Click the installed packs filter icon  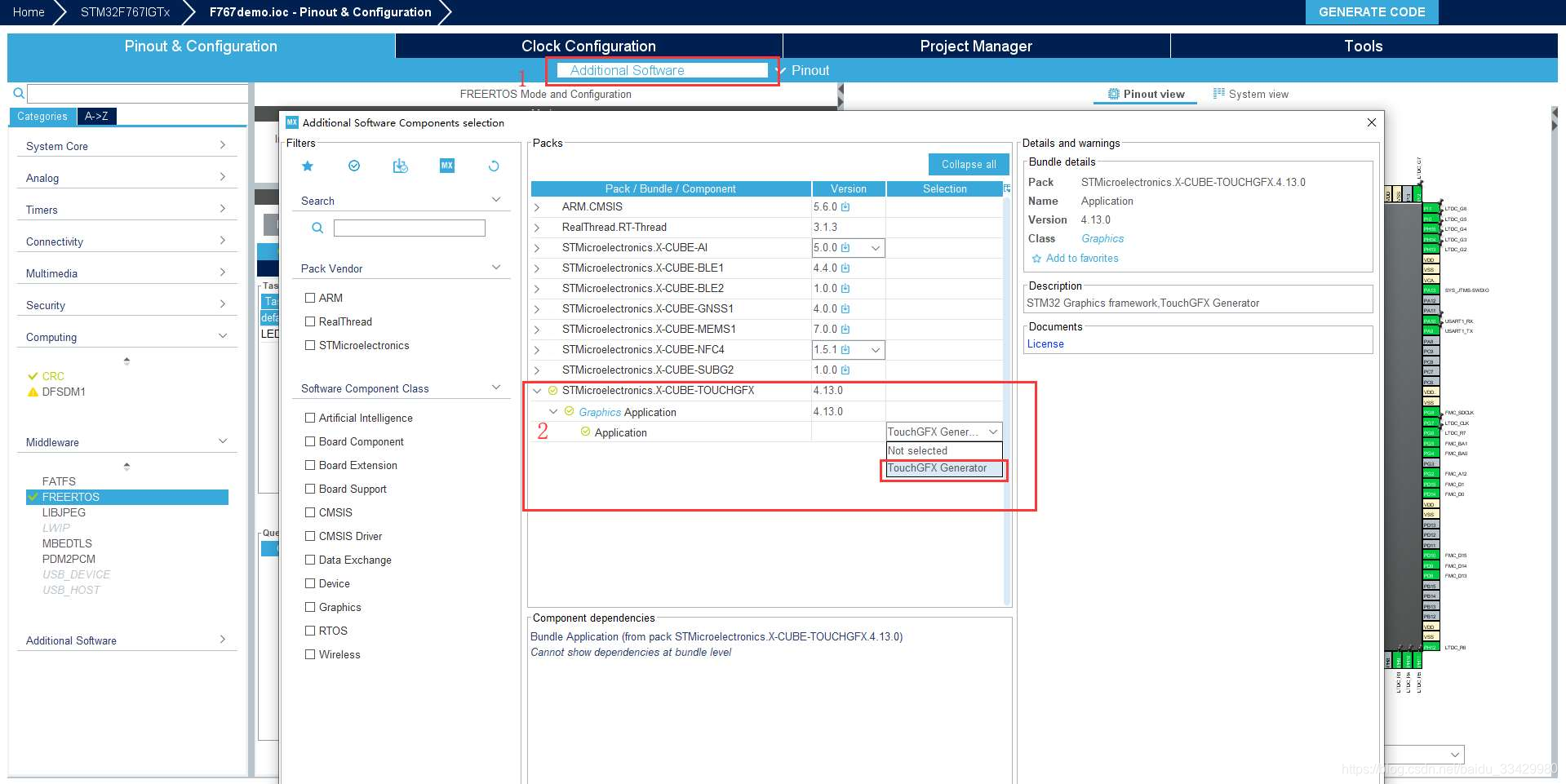(400, 166)
